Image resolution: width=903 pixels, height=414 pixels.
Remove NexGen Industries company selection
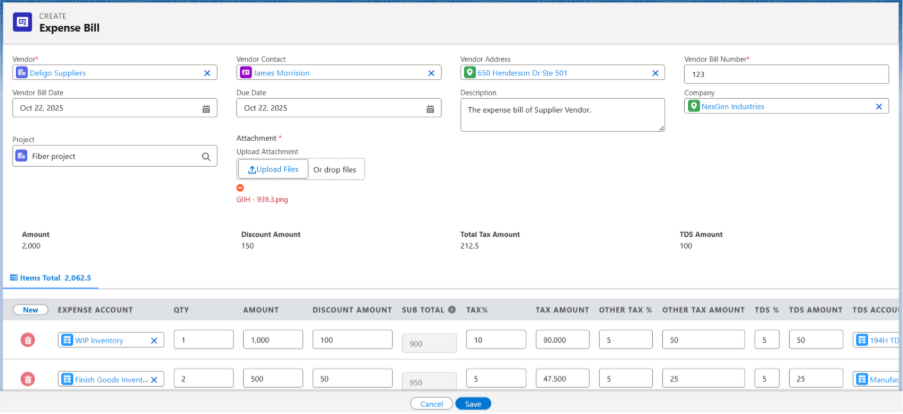pyautogui.click(x=879, y=106)
